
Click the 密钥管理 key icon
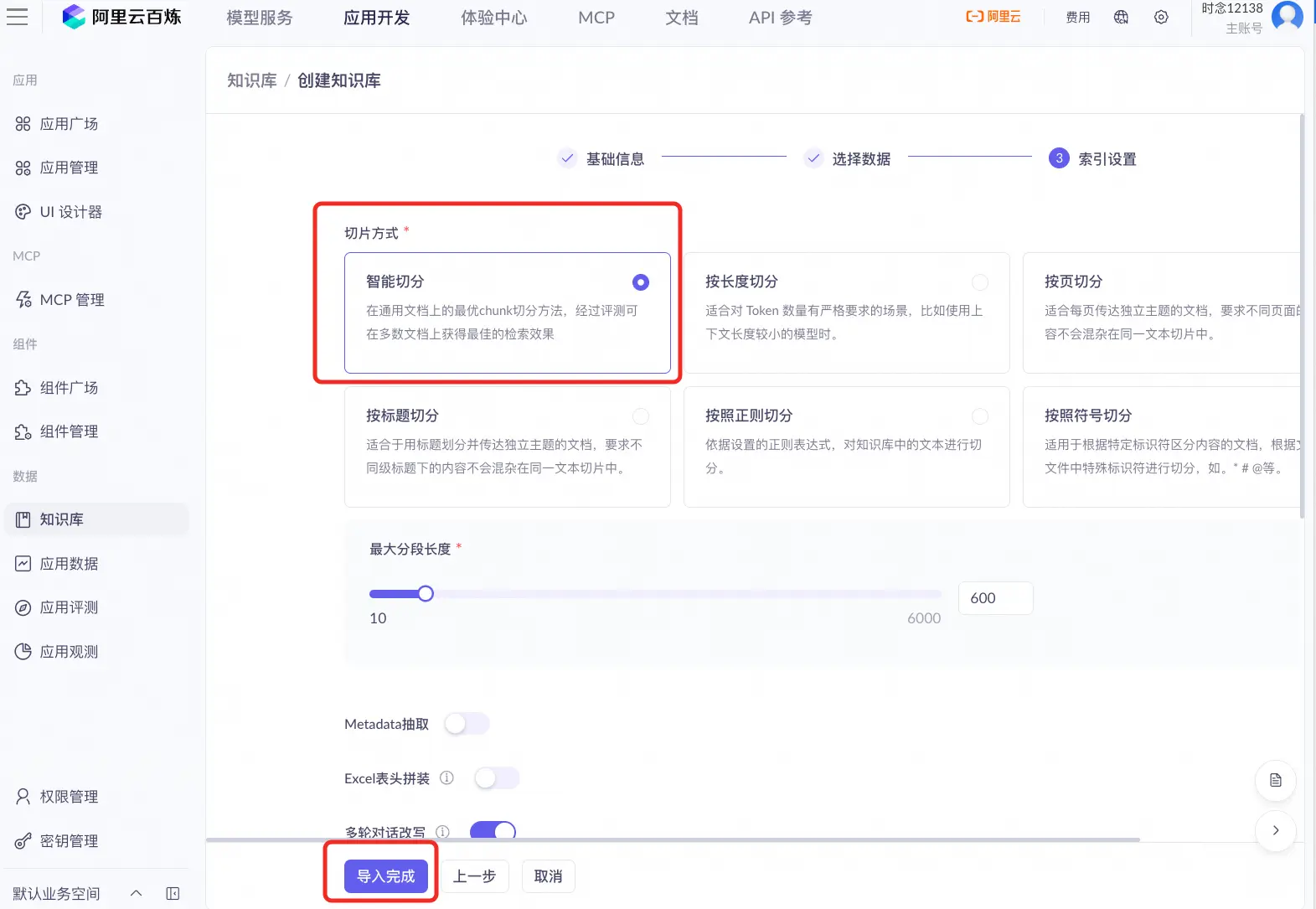click(23, 841)
